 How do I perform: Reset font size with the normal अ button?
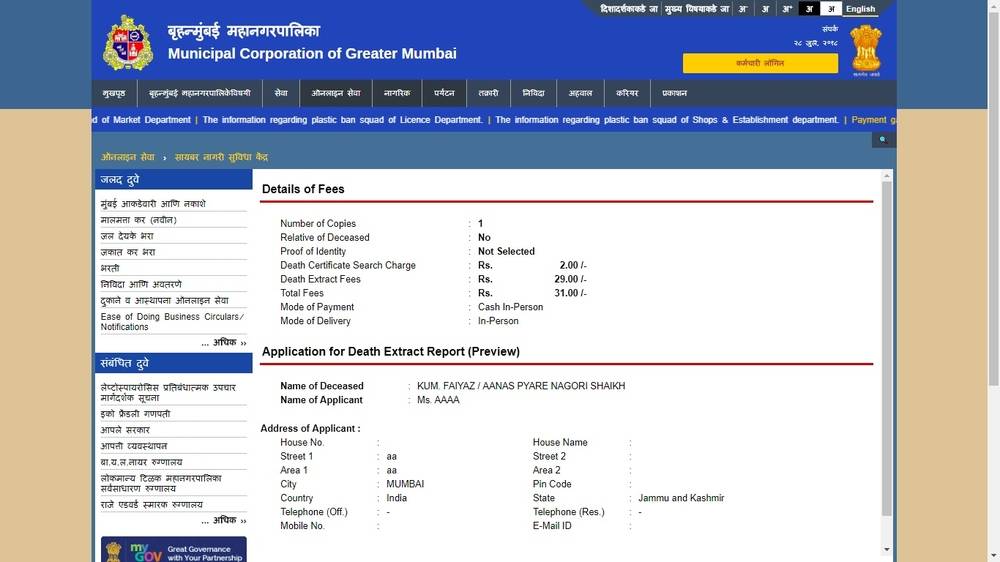tap(765, 9)
